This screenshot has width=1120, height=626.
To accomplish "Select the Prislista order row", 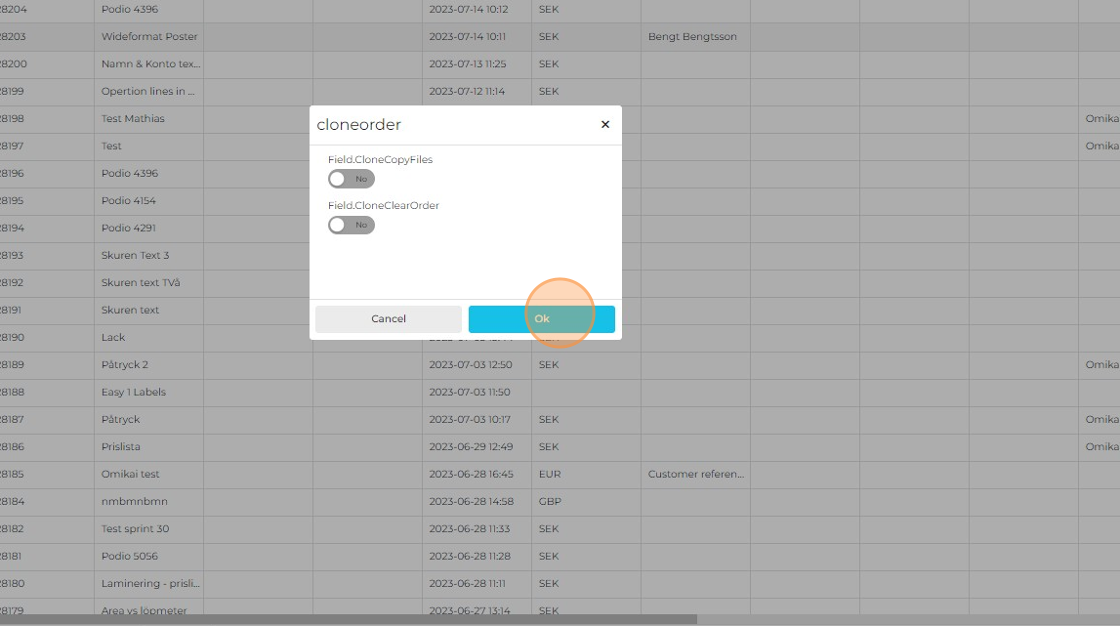I will coord(122,447).
